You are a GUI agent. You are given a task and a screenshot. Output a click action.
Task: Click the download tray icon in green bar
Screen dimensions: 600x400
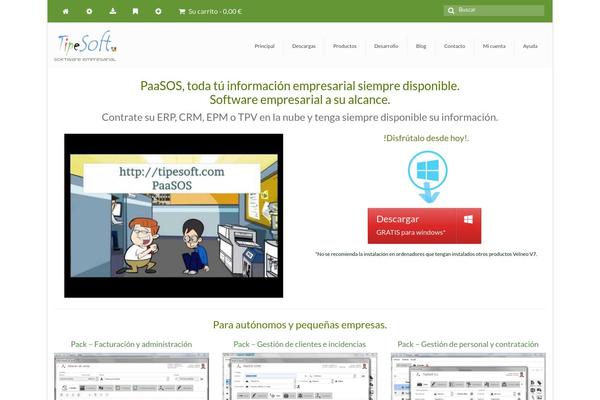pos(112,11)
